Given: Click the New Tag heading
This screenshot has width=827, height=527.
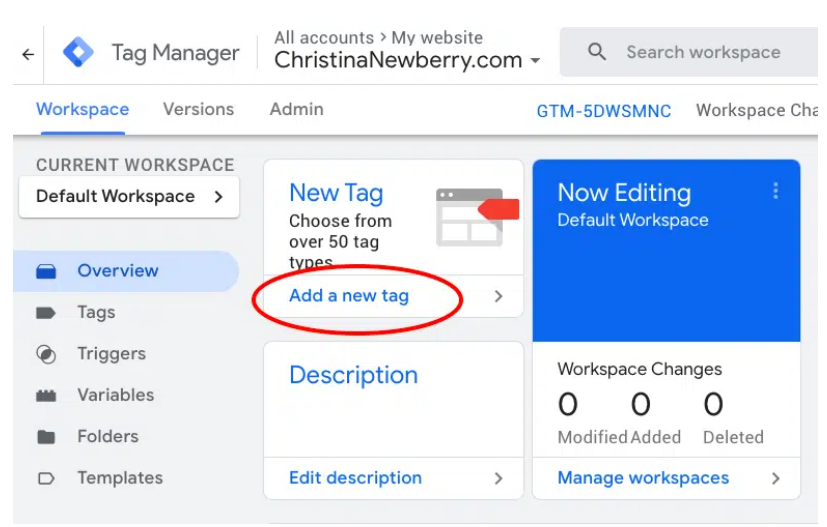Looking at the screenshot, I should 336,193.
